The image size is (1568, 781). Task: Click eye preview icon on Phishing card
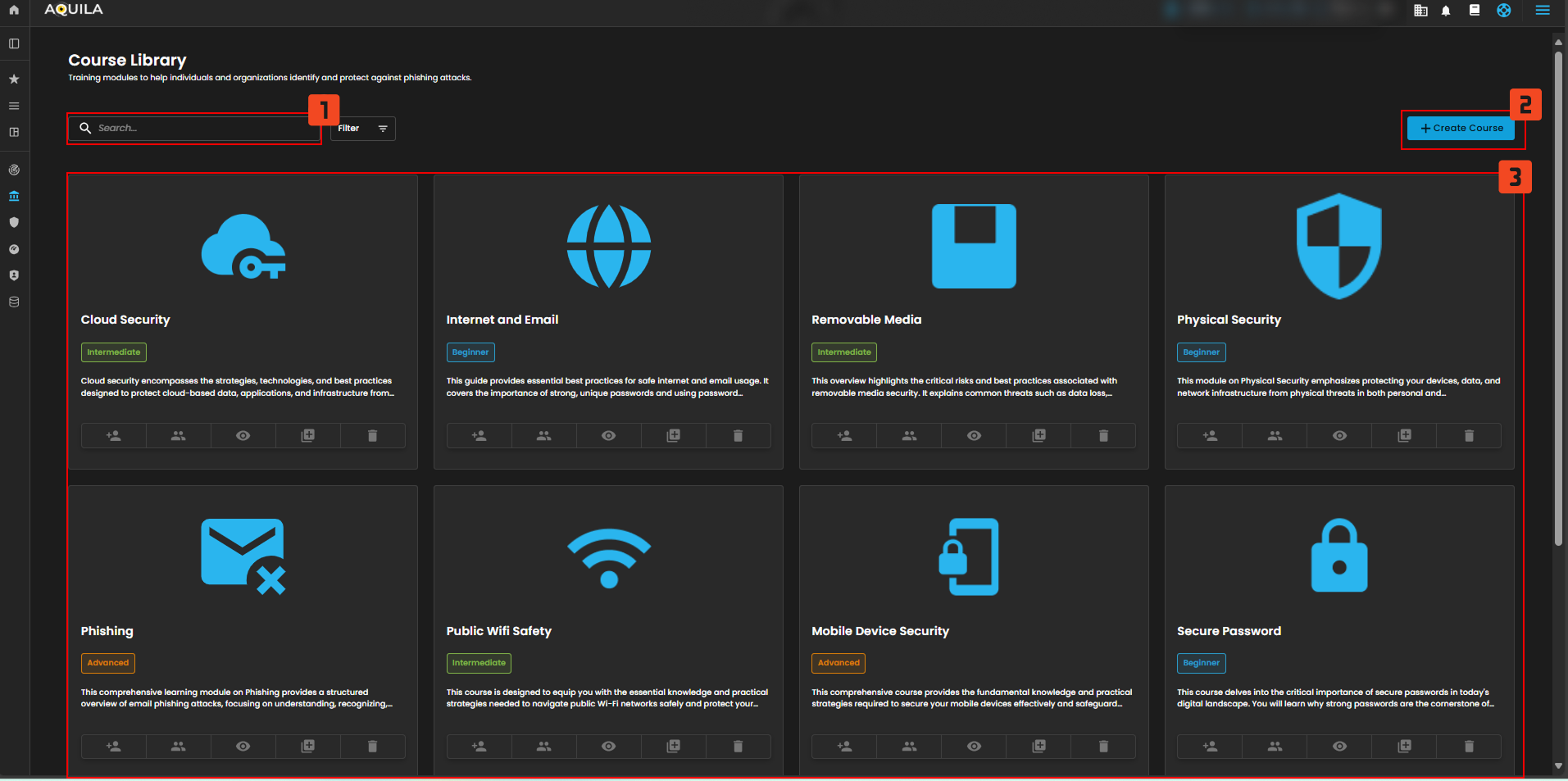click(x=243, y=747)
